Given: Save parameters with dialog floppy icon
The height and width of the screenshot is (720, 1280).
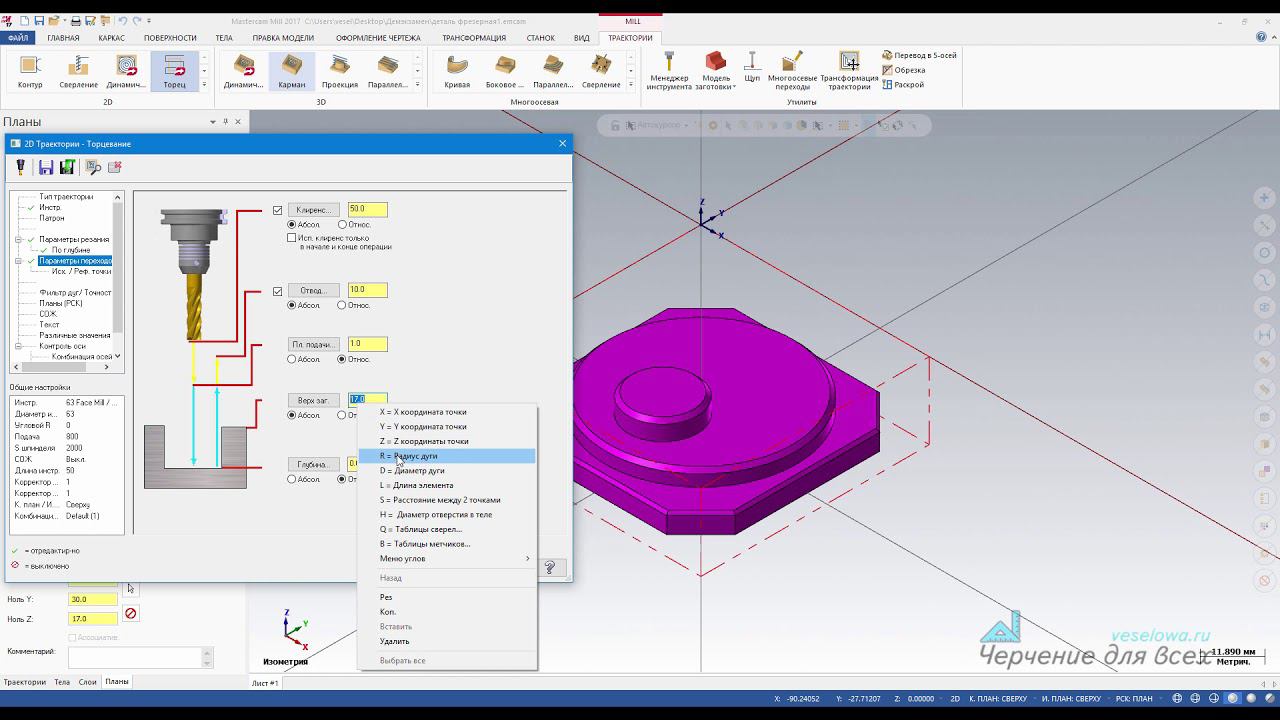Looking at the screenshot, I should point(46,167).
